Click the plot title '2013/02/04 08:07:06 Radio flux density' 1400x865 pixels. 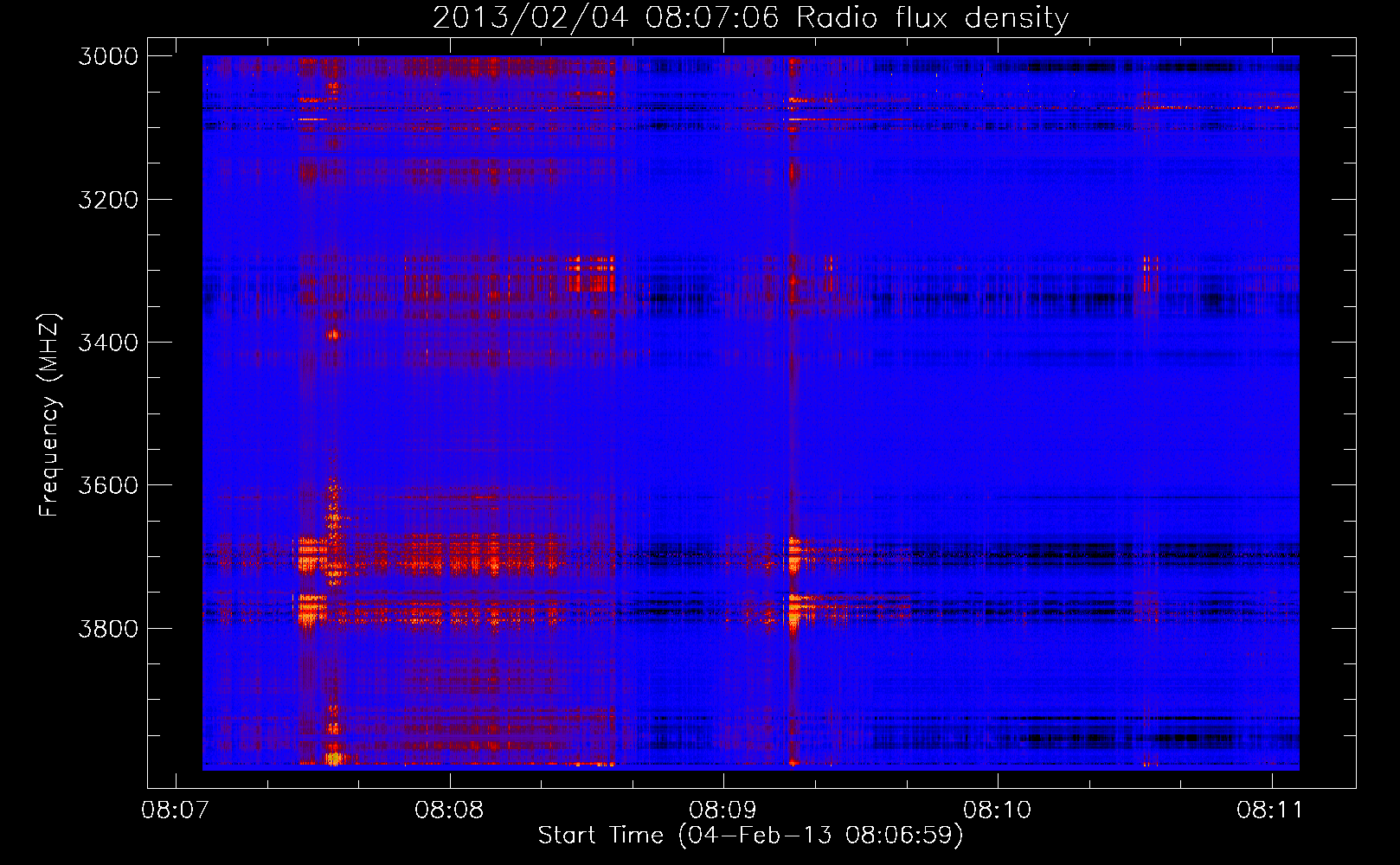(750, 18)
